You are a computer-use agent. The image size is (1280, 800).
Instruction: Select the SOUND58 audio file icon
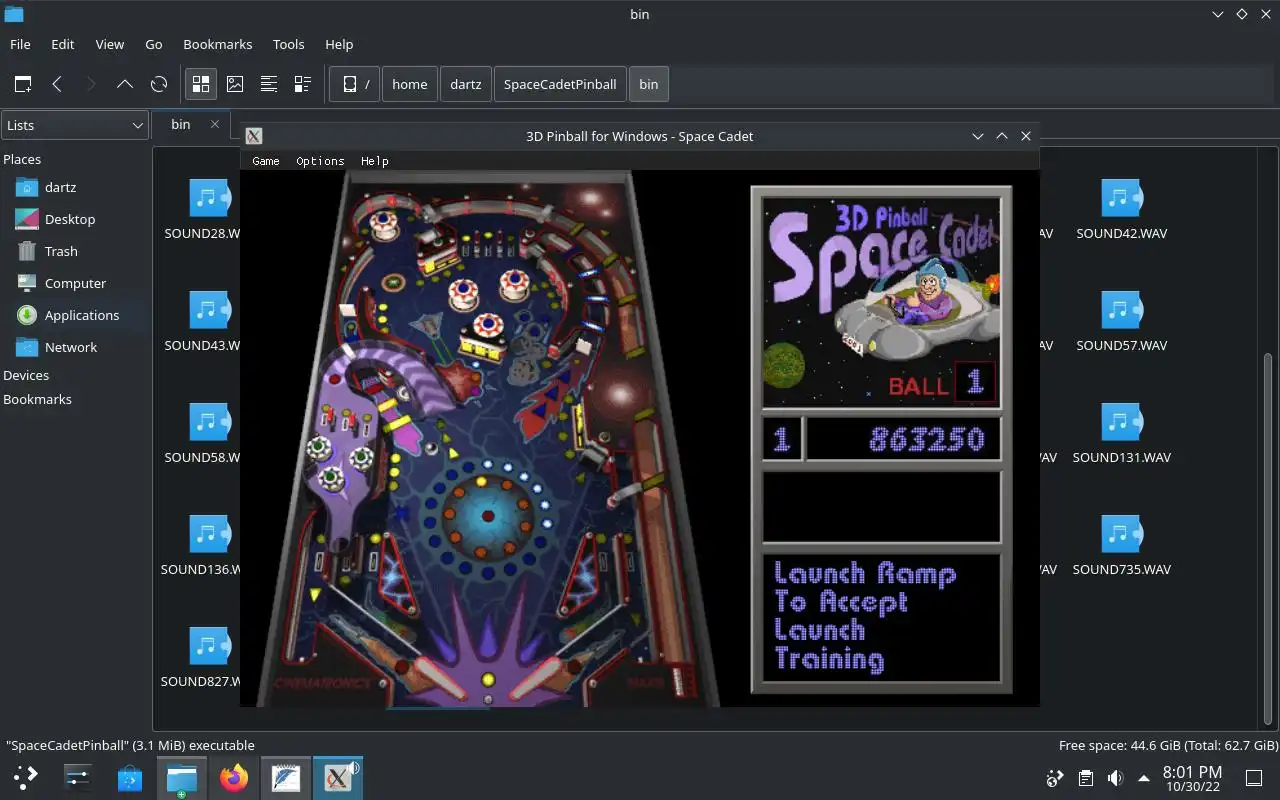(209, 422)
